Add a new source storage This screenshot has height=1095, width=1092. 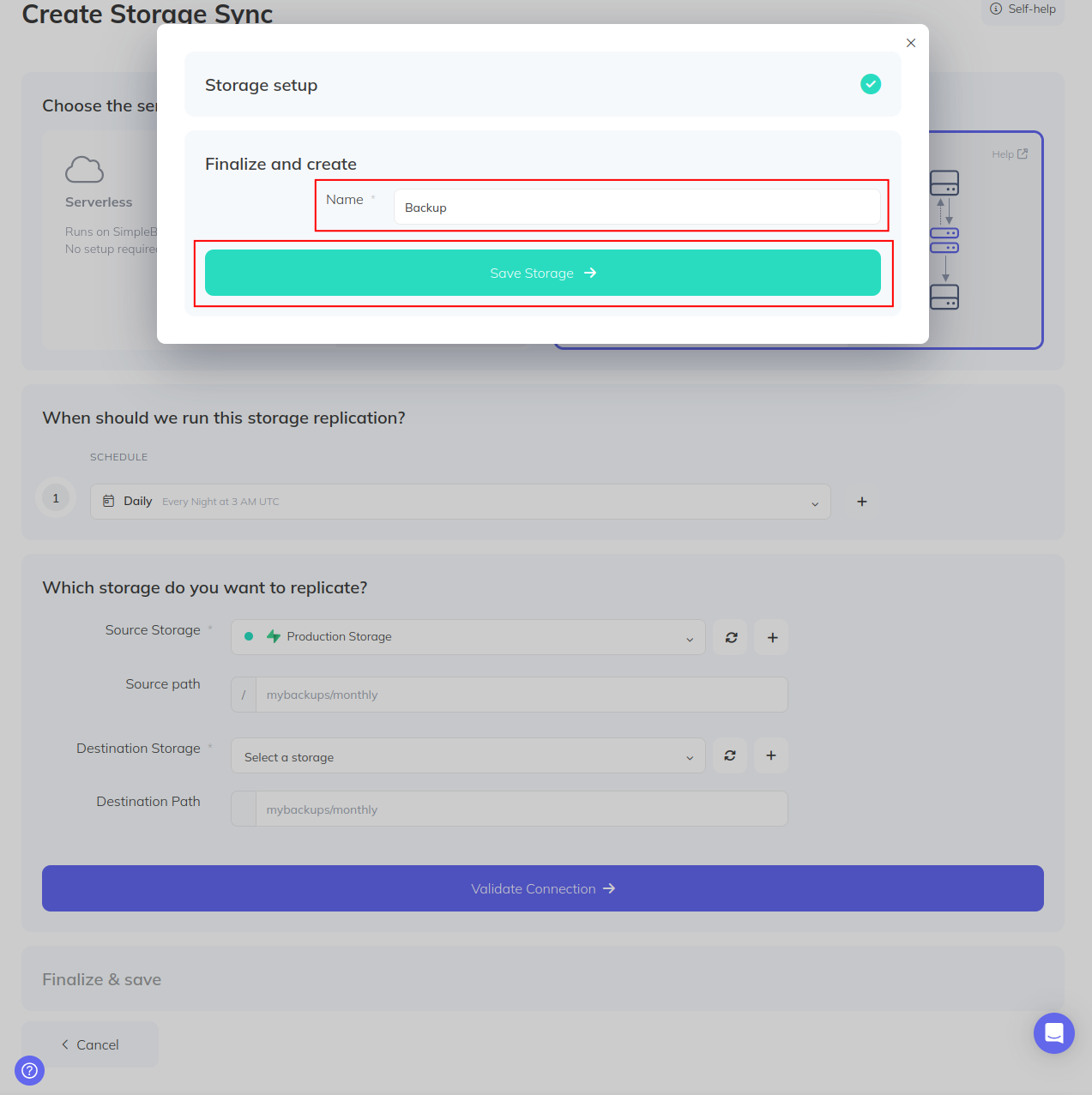click(772, 637)
